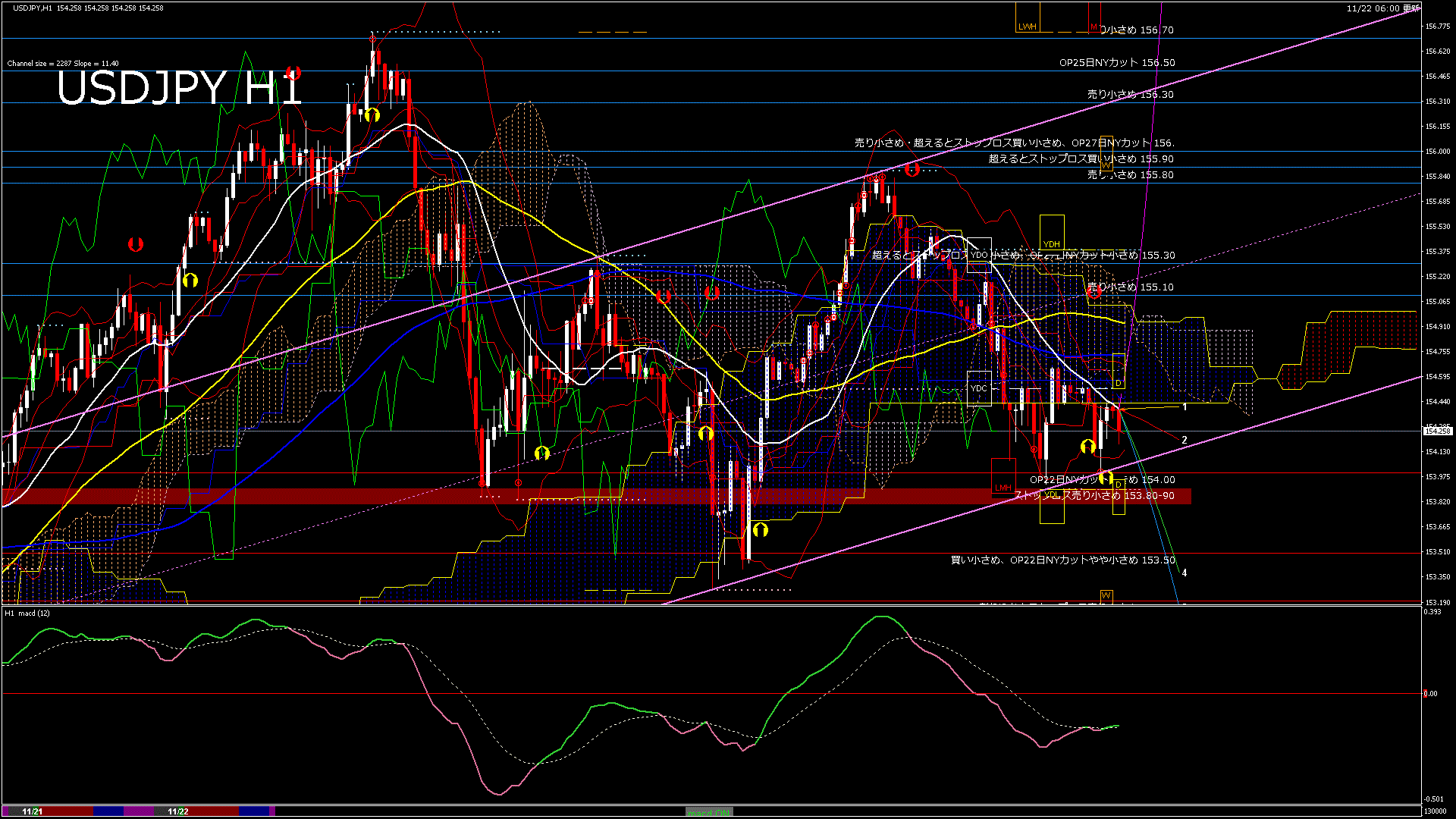The height and width of the screenshot is (819, 1456).
Task: Click the 11/21 date session marker
Action: 33,811
